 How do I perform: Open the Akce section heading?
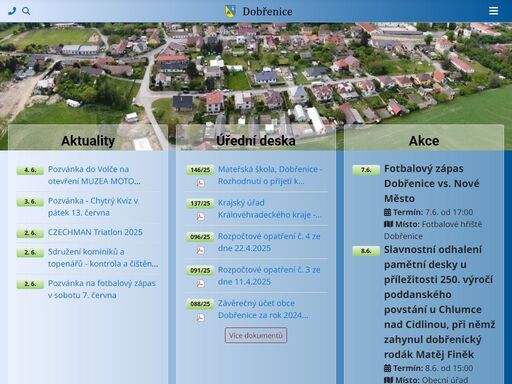pyautogui.click(x=424, y=141)
